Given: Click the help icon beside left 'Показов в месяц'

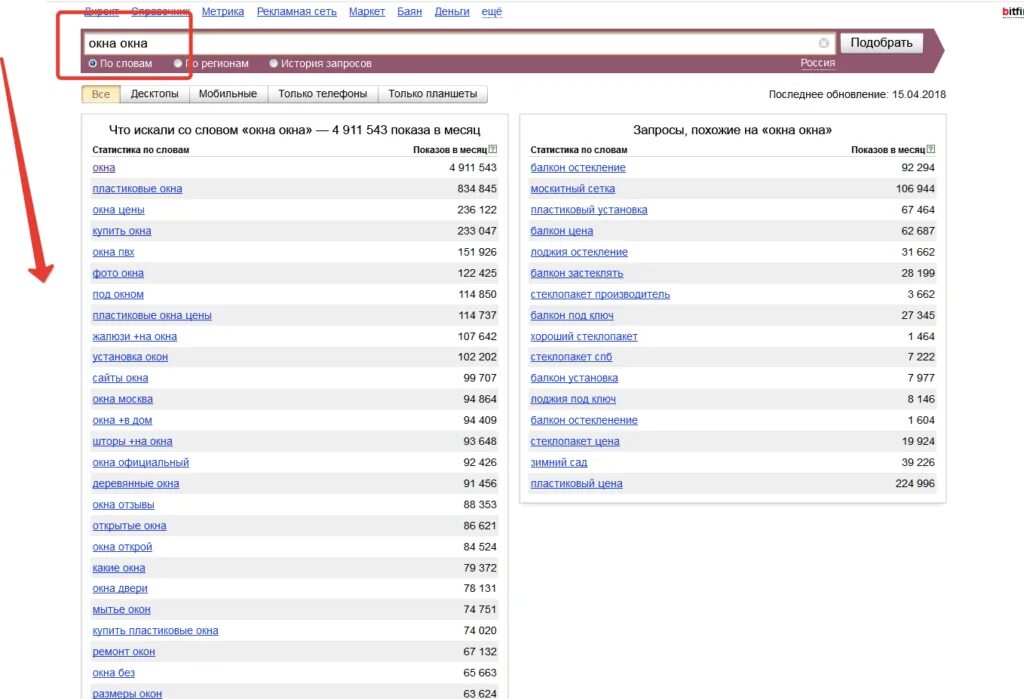Looking at the screenshot, I should pos(493,149).
